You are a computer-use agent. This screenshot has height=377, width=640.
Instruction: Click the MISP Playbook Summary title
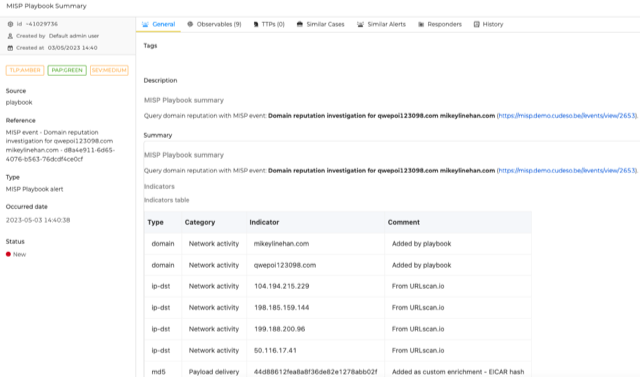click(x=47, y=6)
